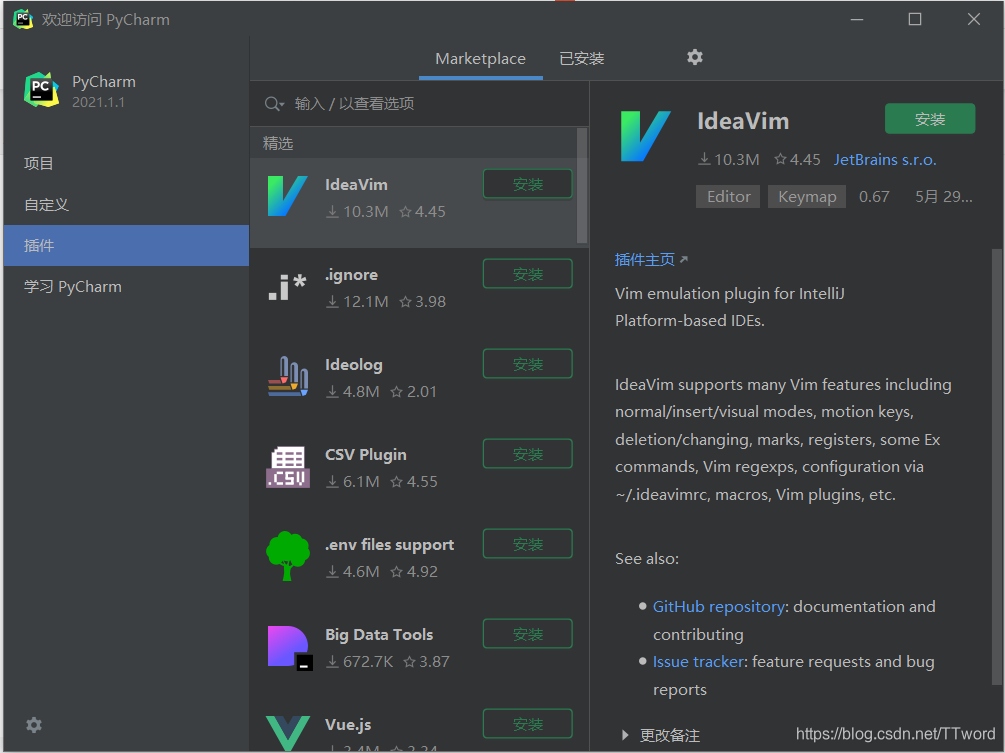
Task: Click the 12.1M downloads of .ignore
Action: [357, 302]
